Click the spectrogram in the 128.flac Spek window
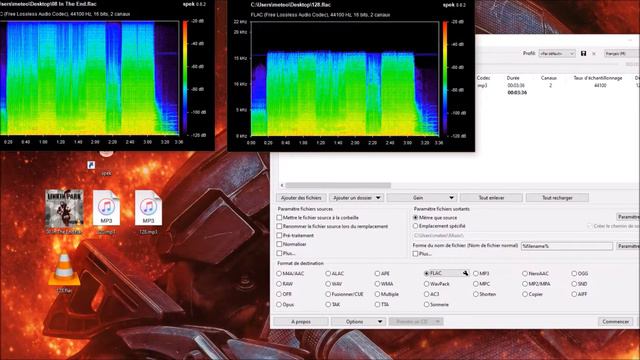 [x=345, y=78]
